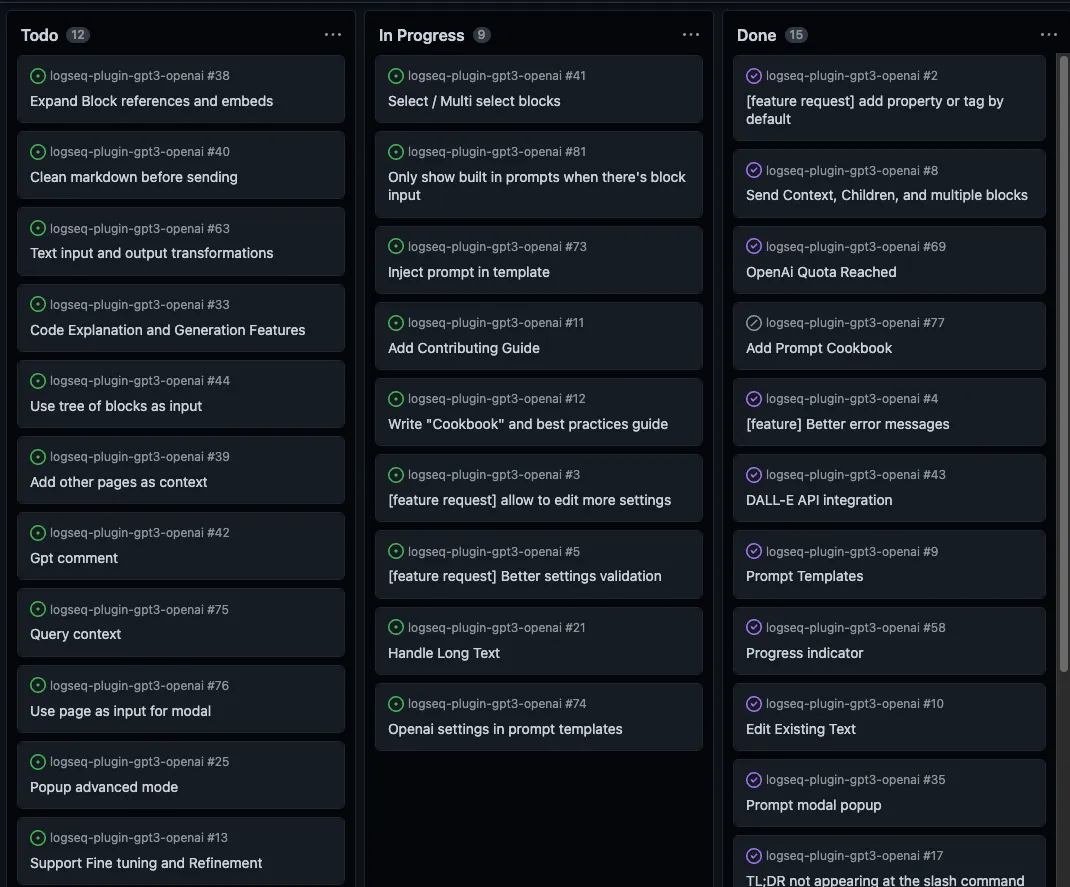The width and height of the screenshot is (1070, 887).
Task: Click open-issue icon beside issue #41
Action: (x=396, y=76)
